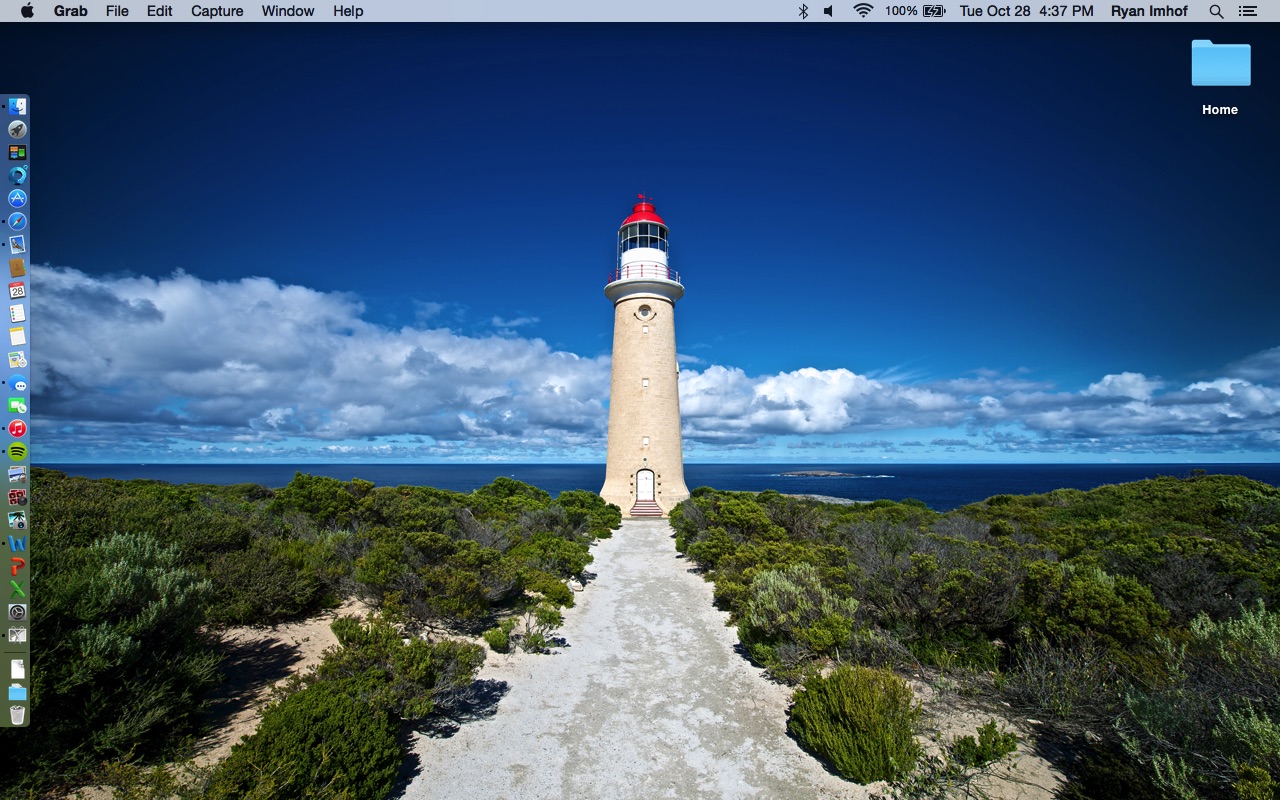Open the File menu
The width and height of the screenshot is (1280, 800).
117,11
